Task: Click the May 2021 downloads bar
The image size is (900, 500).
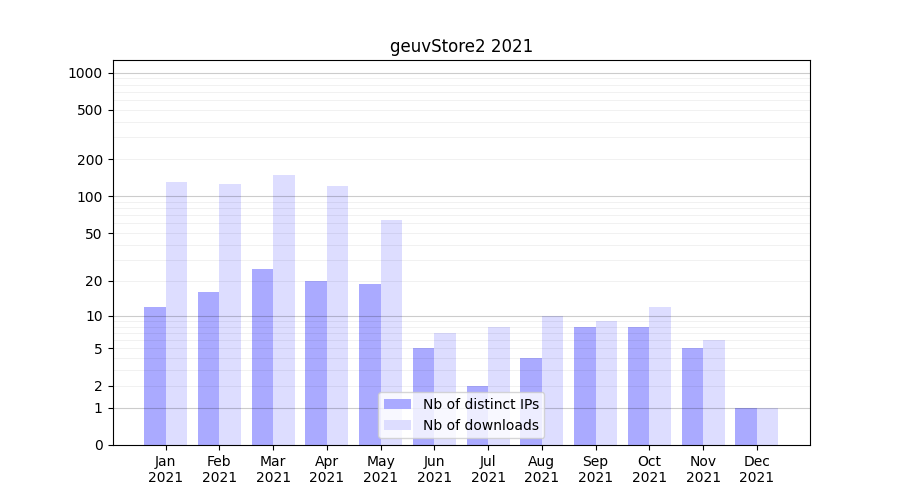Action: coord(391,332)
